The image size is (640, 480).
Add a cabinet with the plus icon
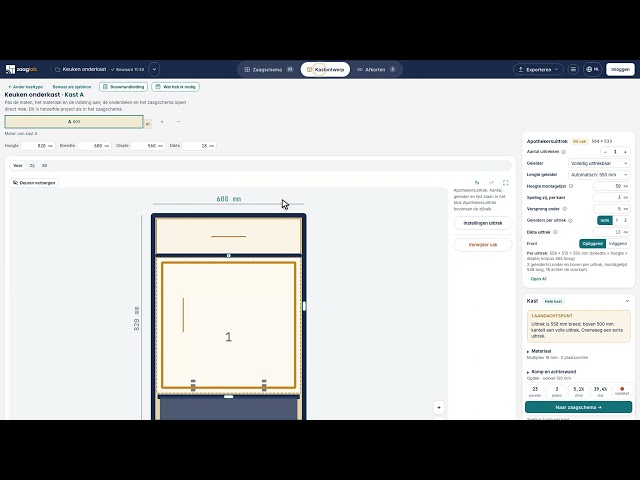point(162,122)
